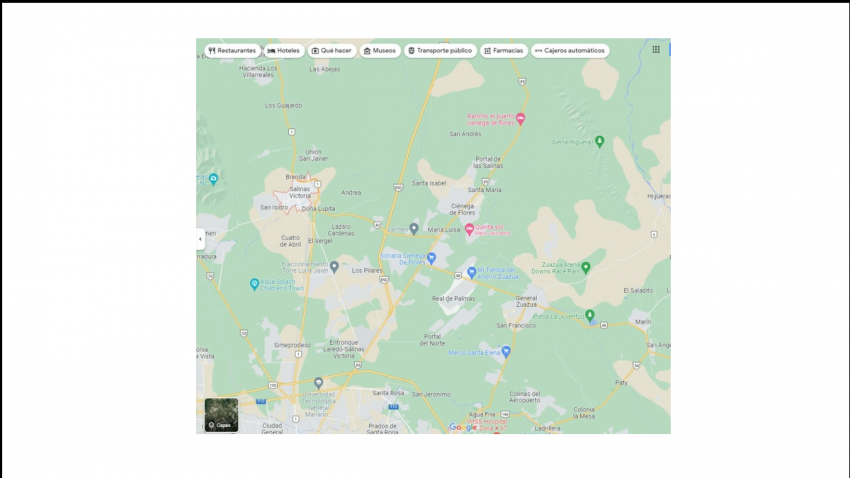Click the Rancho el puerto lodging pin

point(520,118)
